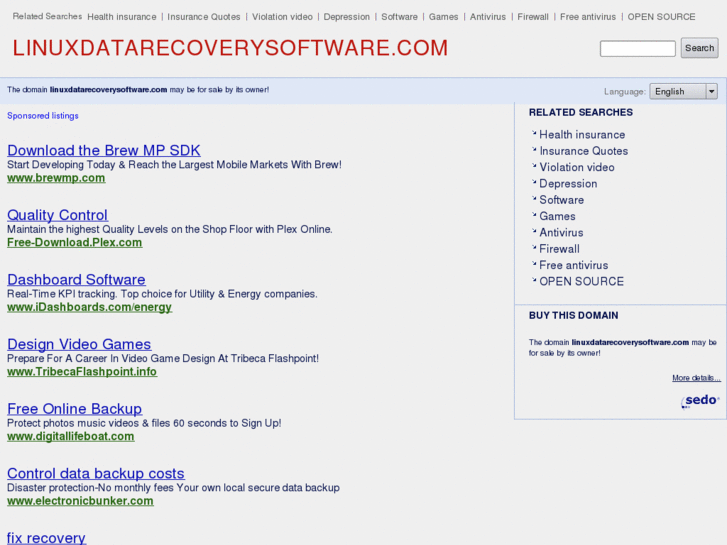The width and height of the screenshot is (727, 545).
Task: Select Antivirus in sidebar list
Action: click(561, 233)
